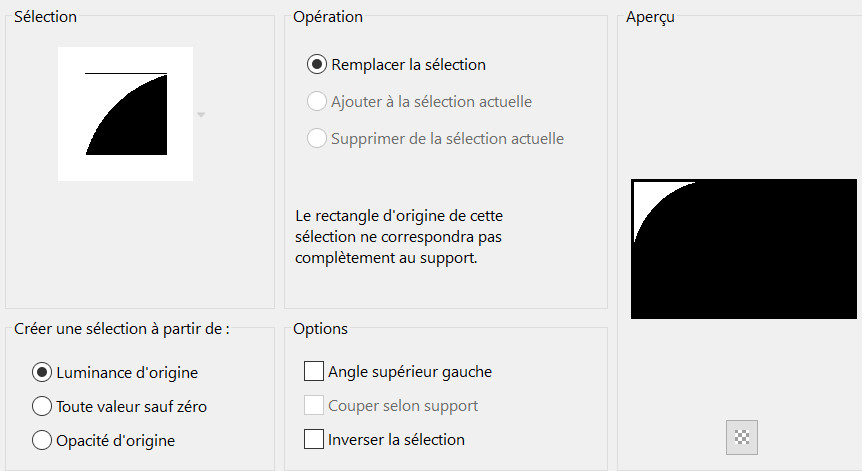Enable the Angle supérieur gauche checkbox

(314, 372)
